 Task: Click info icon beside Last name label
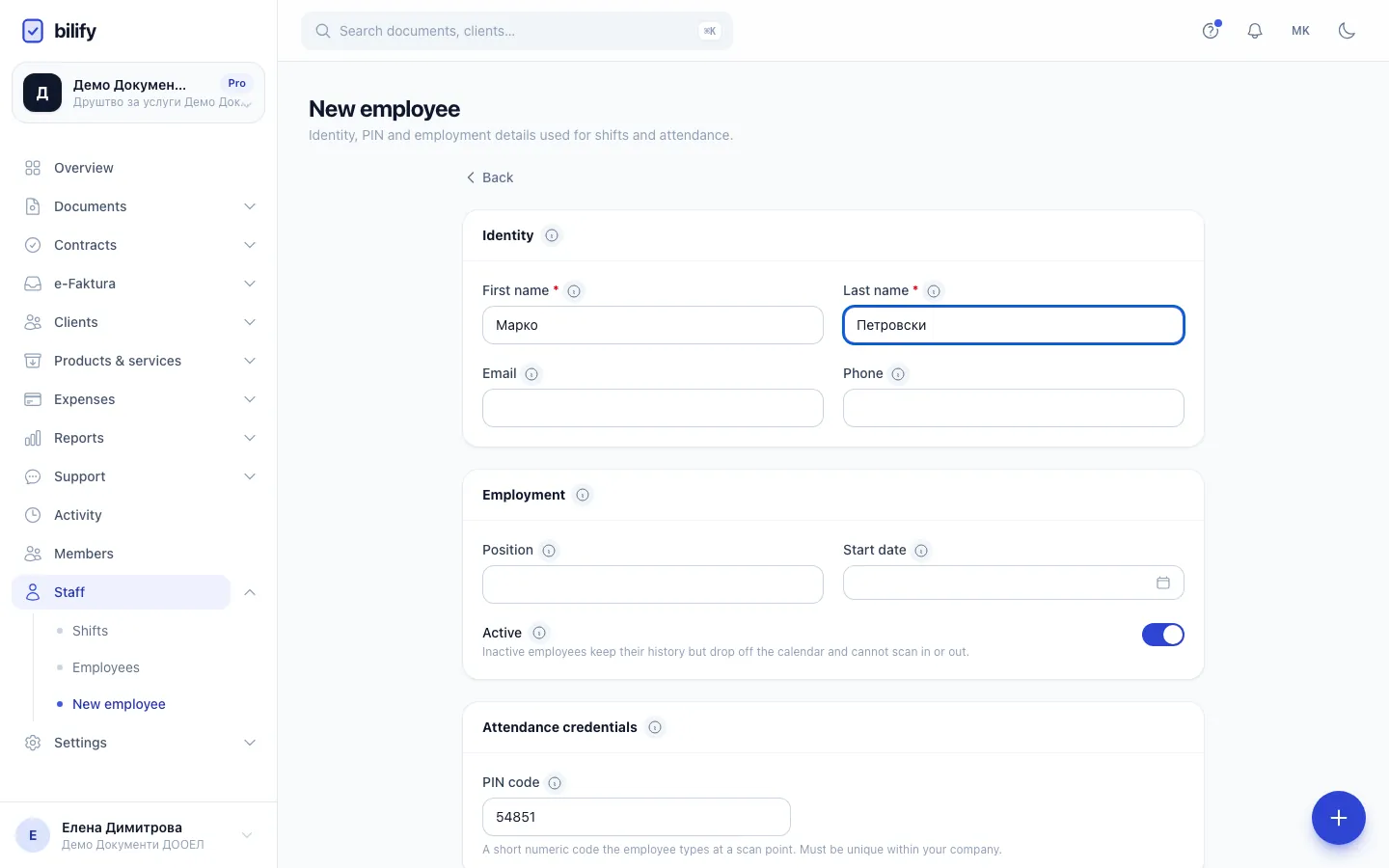tap(934, 291)
